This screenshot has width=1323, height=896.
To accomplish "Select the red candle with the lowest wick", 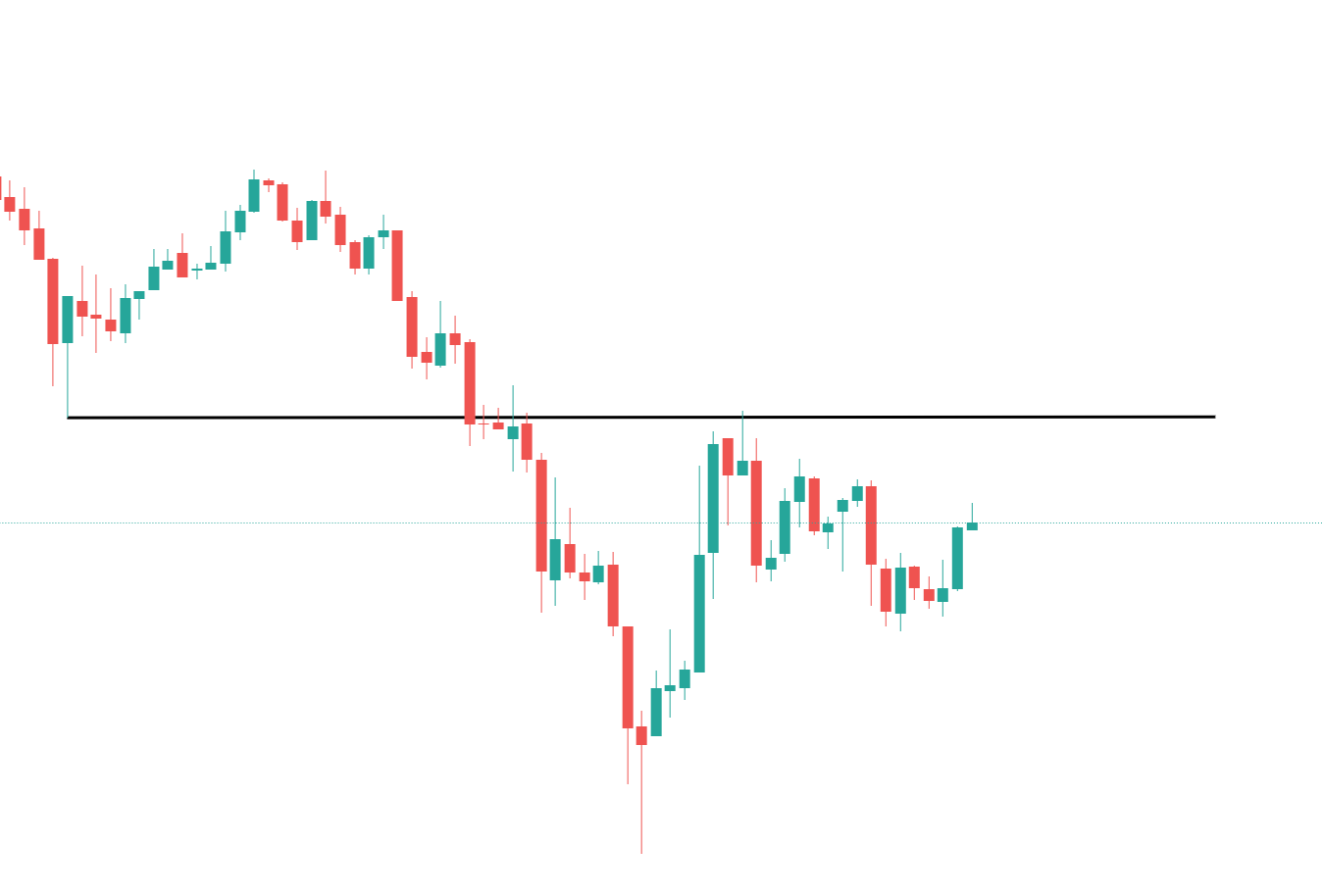I will [641, 735].
